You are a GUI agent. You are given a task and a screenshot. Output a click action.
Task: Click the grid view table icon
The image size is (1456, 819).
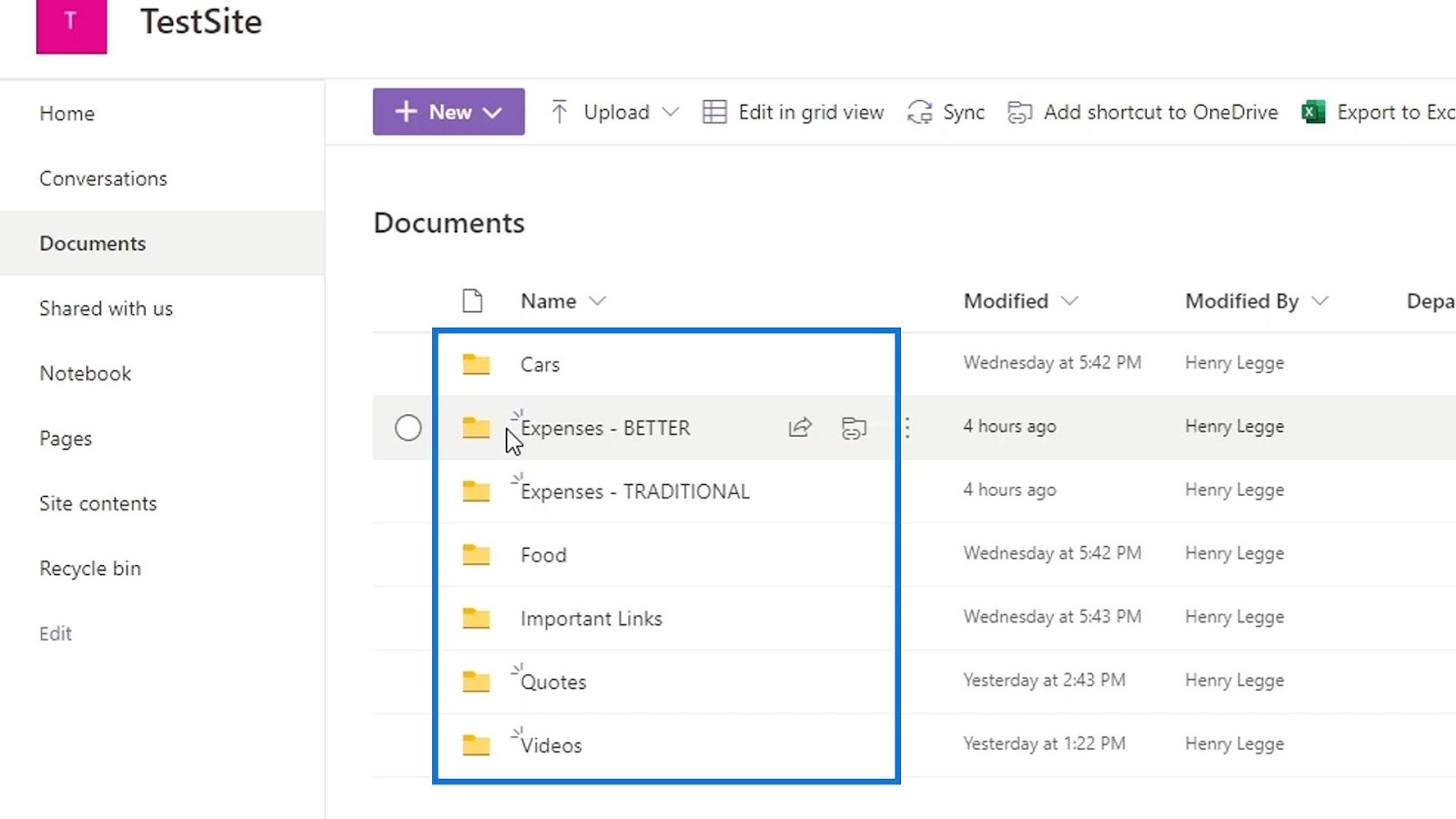tap(714, 112)
